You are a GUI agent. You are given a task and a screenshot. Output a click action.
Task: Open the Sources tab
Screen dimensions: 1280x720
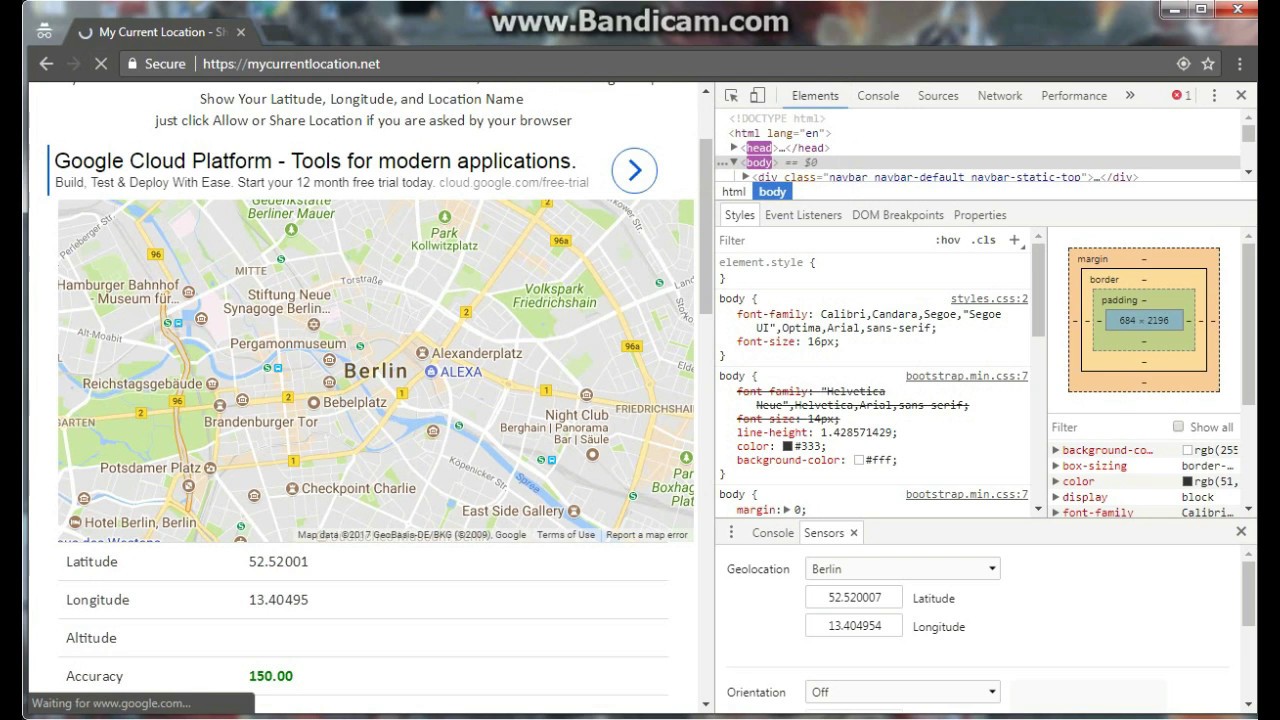coord(938,96)
